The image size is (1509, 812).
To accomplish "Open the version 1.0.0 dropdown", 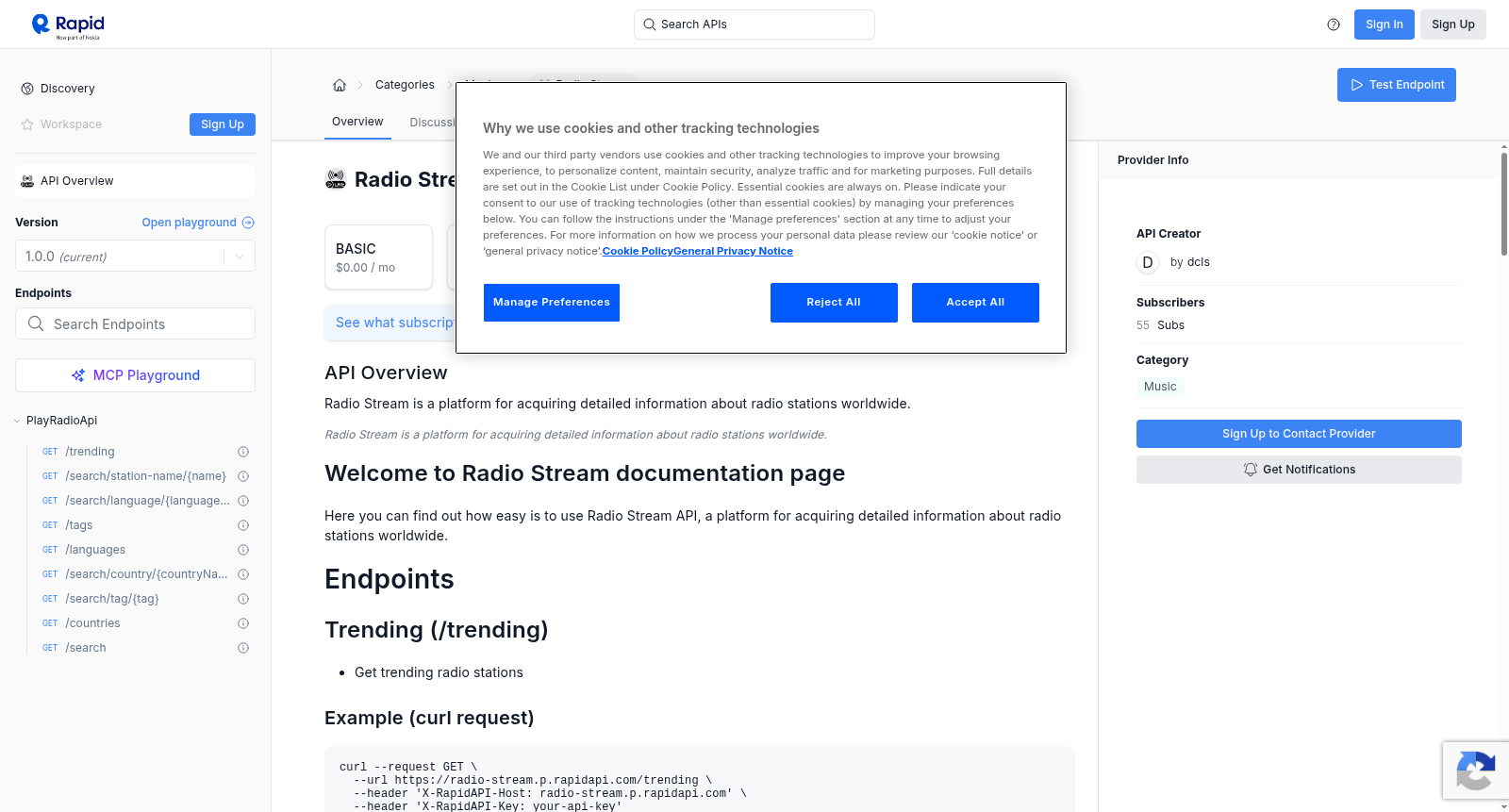I will [x=135, y=257].
